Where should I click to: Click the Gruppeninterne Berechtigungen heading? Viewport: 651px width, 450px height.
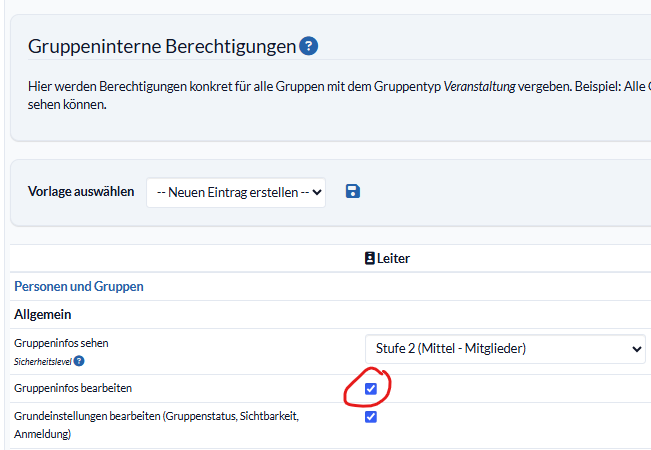click(x=162, y=46)
